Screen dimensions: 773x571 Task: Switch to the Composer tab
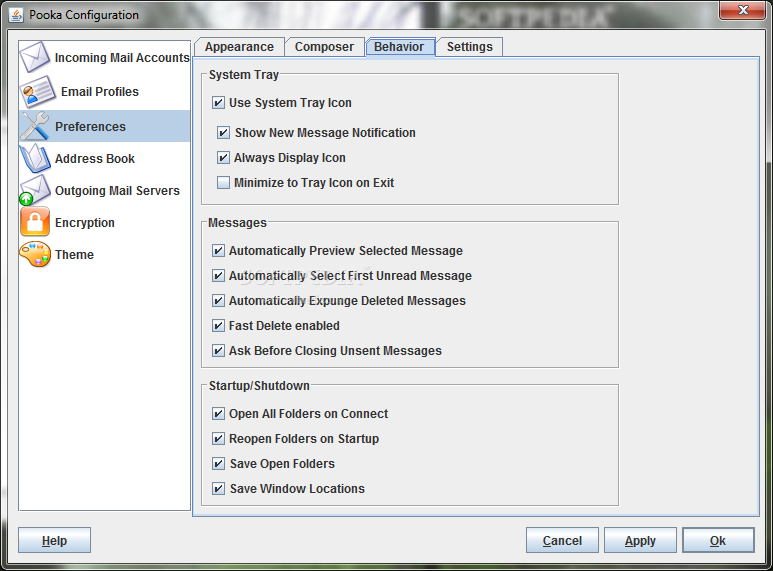324,47
